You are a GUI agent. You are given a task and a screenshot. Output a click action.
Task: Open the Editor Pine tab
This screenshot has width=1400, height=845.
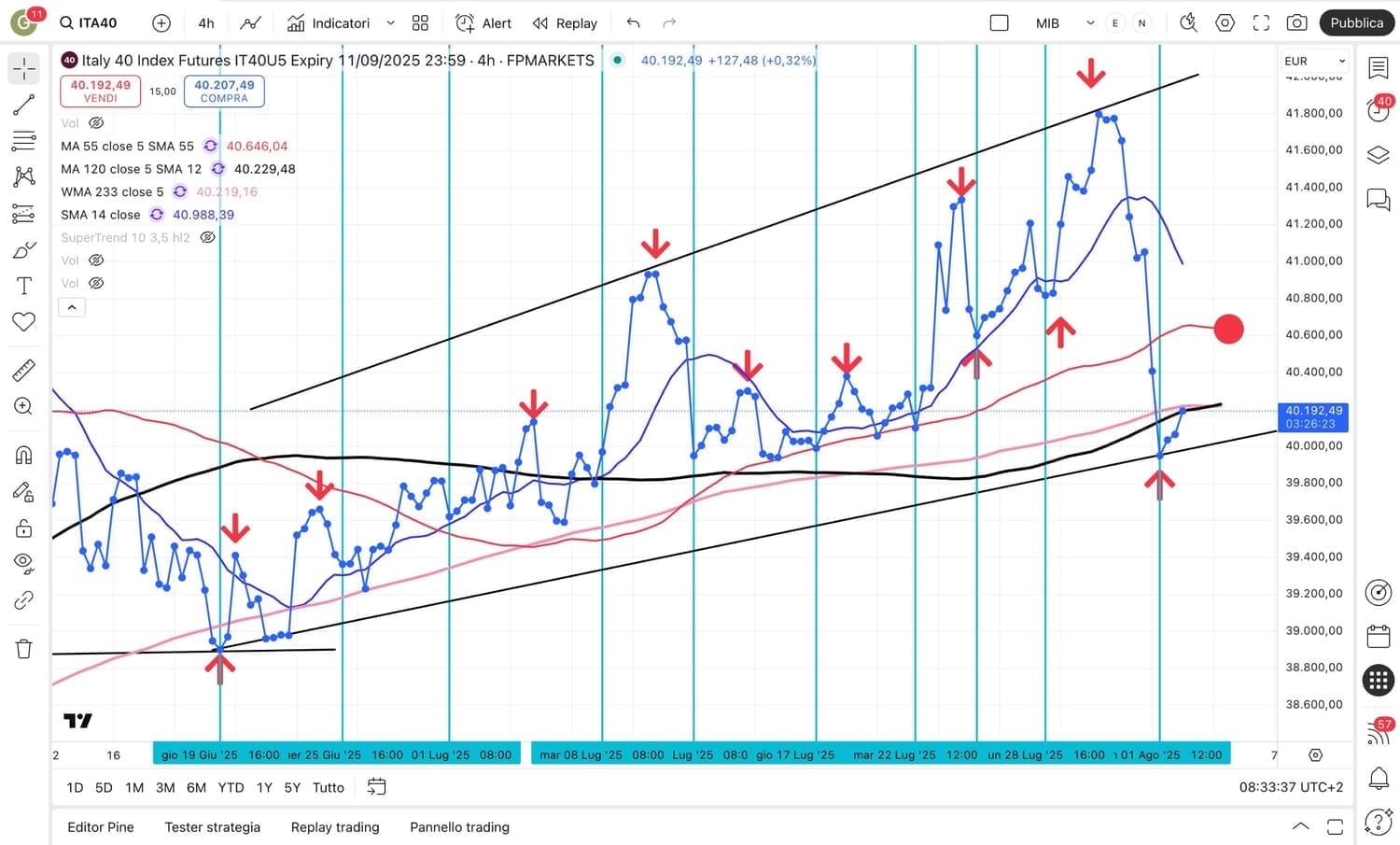101,827
